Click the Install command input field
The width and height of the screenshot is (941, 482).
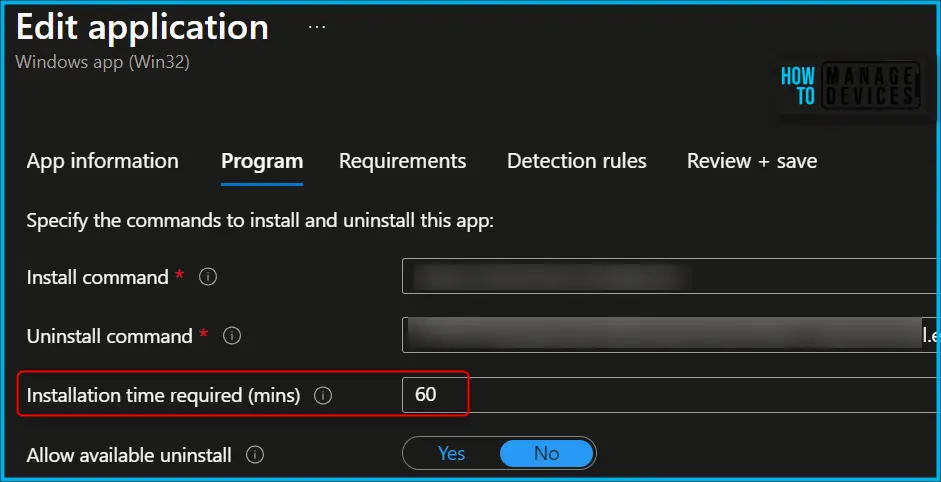point(671,276)
